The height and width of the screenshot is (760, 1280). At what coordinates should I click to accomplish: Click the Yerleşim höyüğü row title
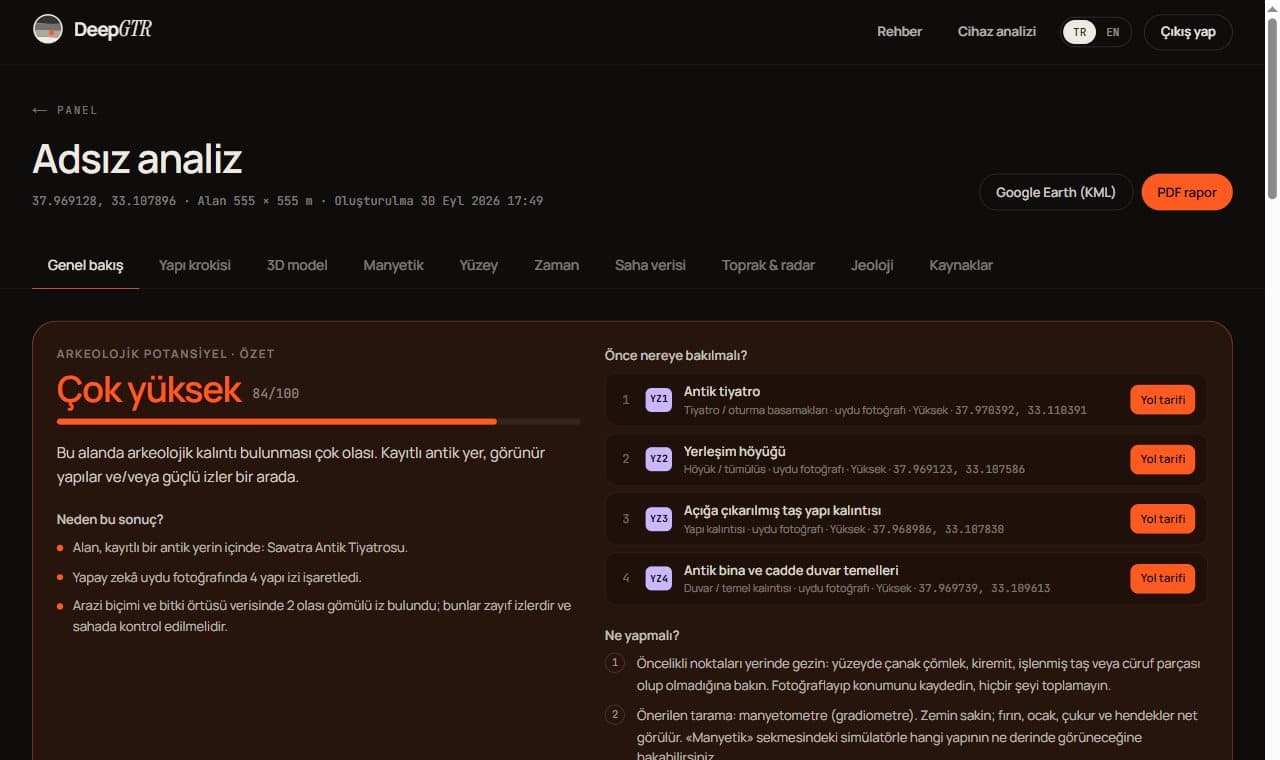pos(735,452)
